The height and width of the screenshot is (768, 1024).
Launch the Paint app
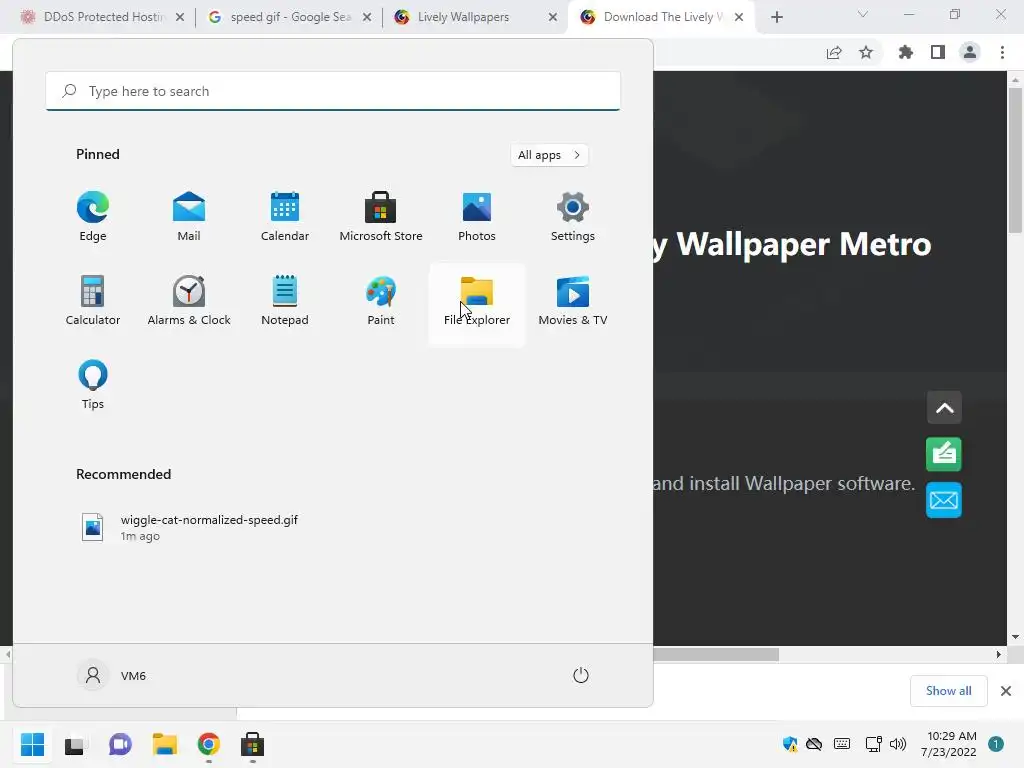click(381, 301)
